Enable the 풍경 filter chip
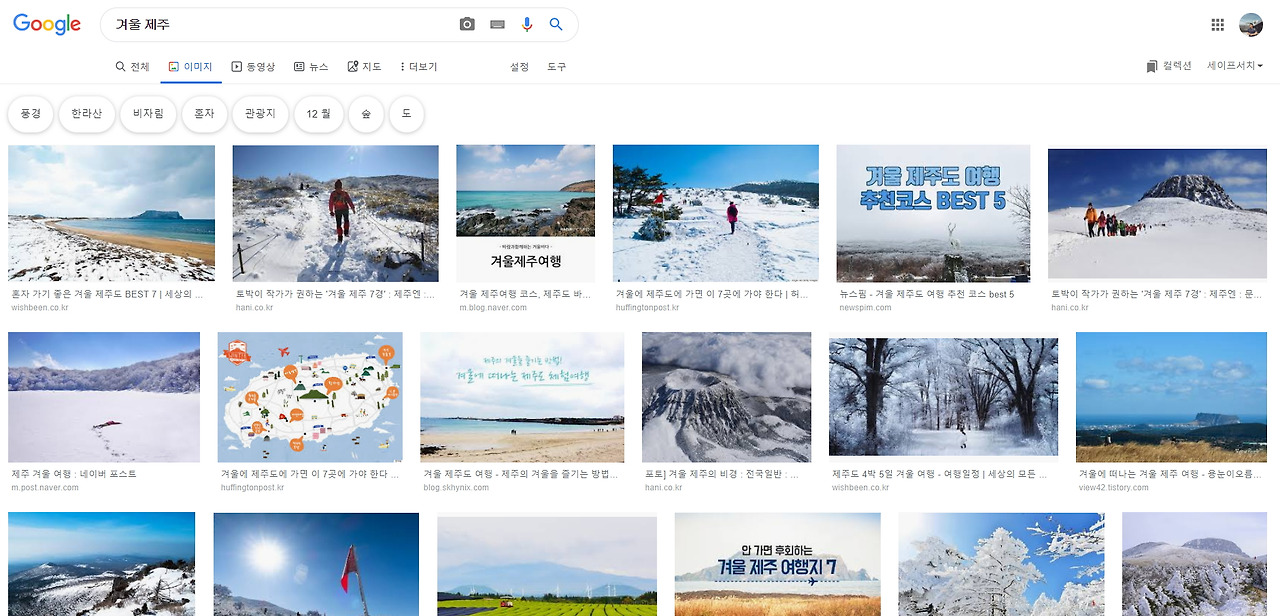1280x616 pixels. (30, 113)
